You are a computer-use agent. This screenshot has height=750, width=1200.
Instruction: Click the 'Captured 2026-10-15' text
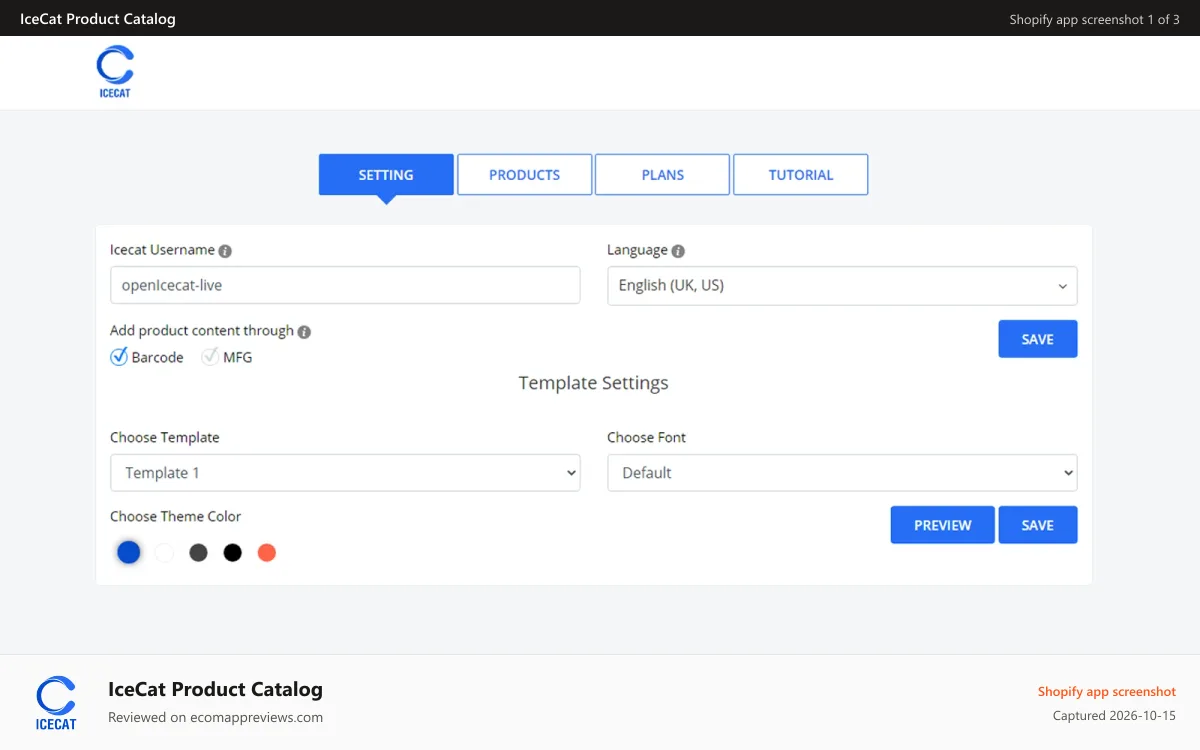pyautogui.click(x=1114, y=716)
